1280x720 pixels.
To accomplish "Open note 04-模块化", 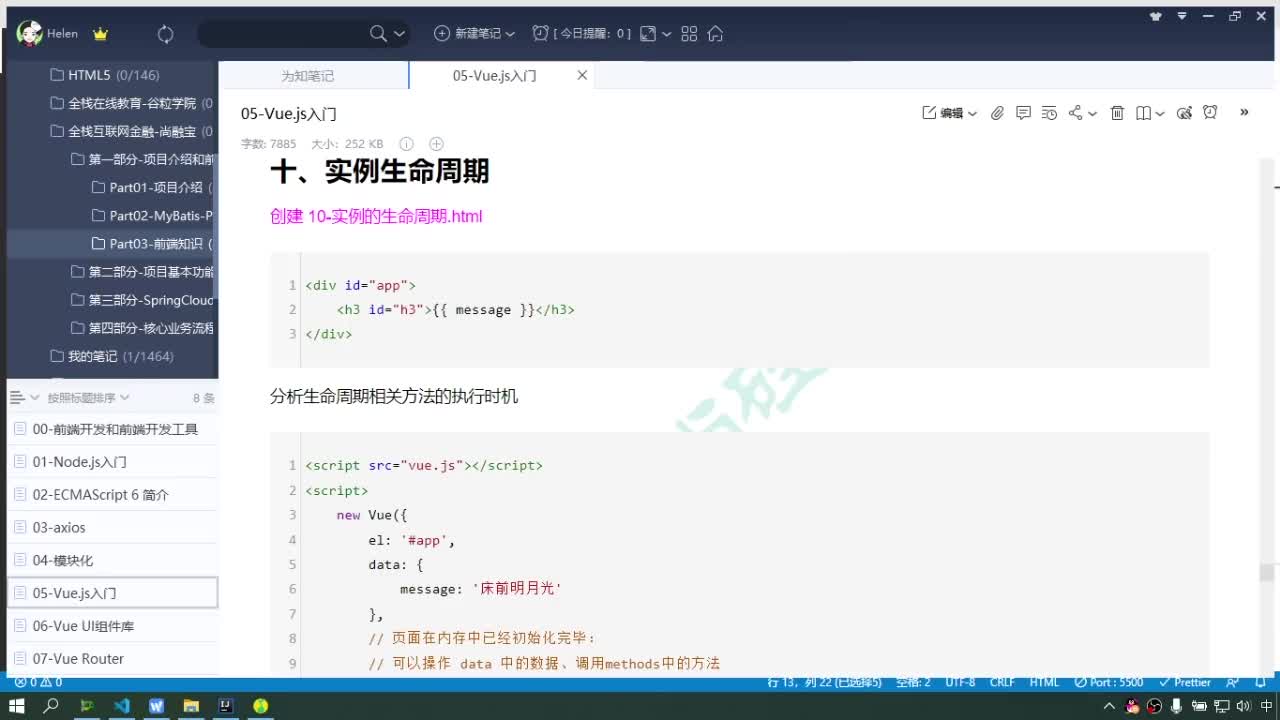I will (112, 560).
